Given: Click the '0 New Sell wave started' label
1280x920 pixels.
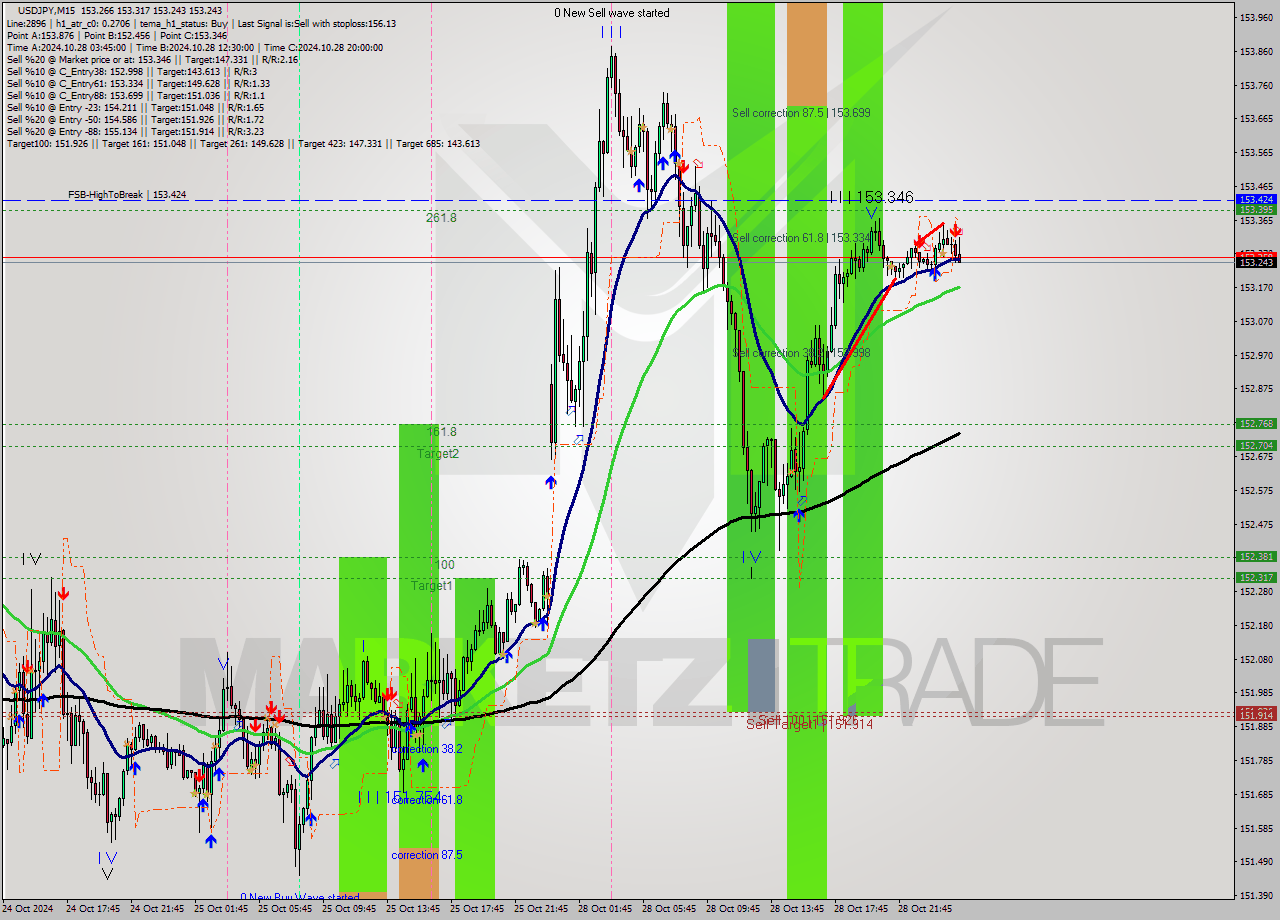Looking at the screenshot, I should pyautogui.click(x=612, y=13).
